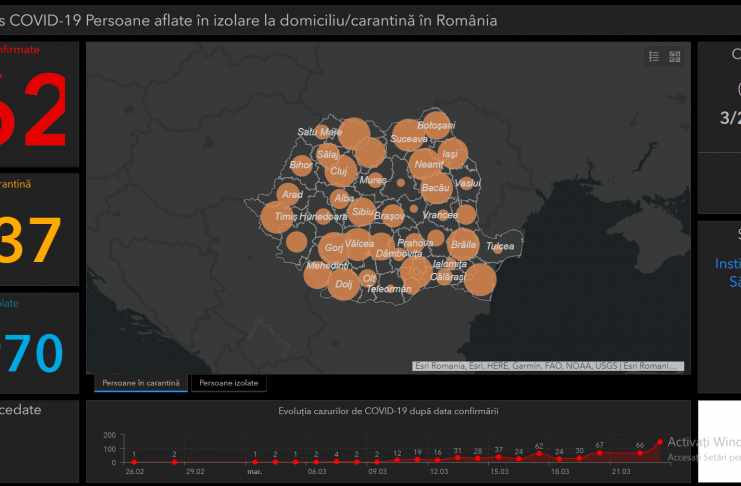Click the chart point labeled 62
Viewport: 741px width, 486px height.
539,454
